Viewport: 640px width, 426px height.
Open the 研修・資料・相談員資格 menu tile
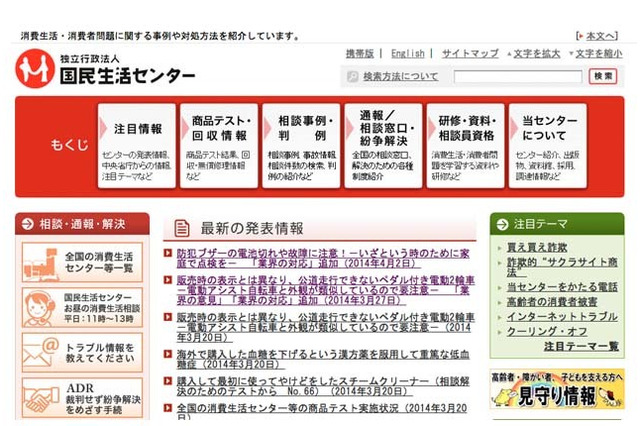pyautogui.click(x=465, y=146)
